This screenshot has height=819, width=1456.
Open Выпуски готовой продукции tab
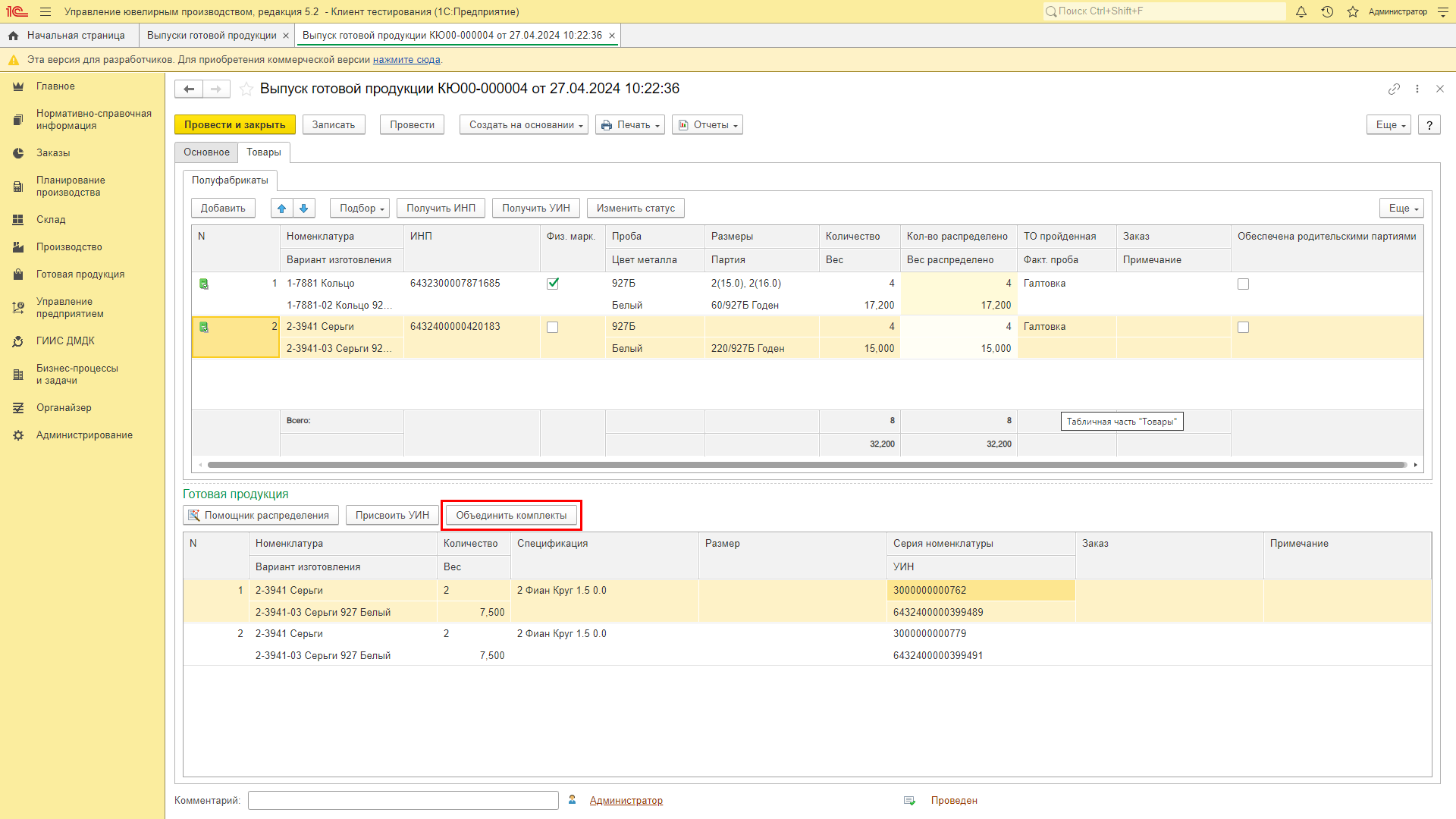coord(212,36)
